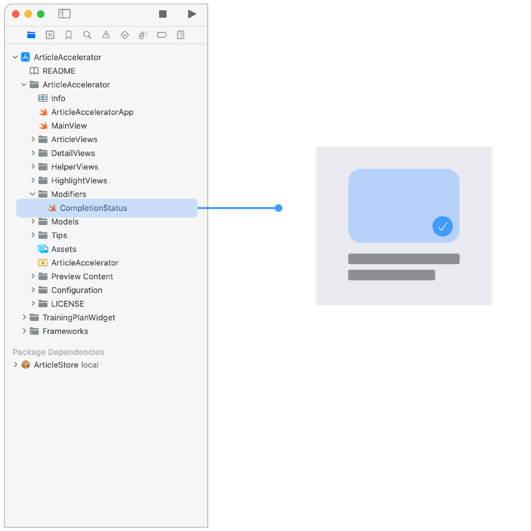
Task: Expand the HelperViews folder
Action: pyautogui.click(x=33, y=167)
